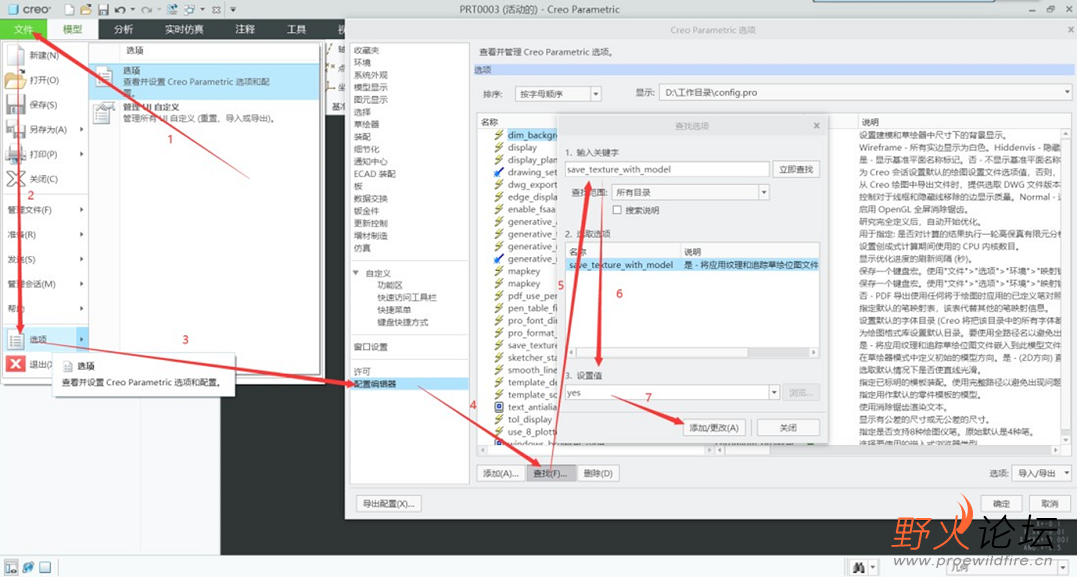Choose 打开(O) in the file menu
Image resolution: width=1077 pixels, height=577 pixels.
(x=45, y=80)
